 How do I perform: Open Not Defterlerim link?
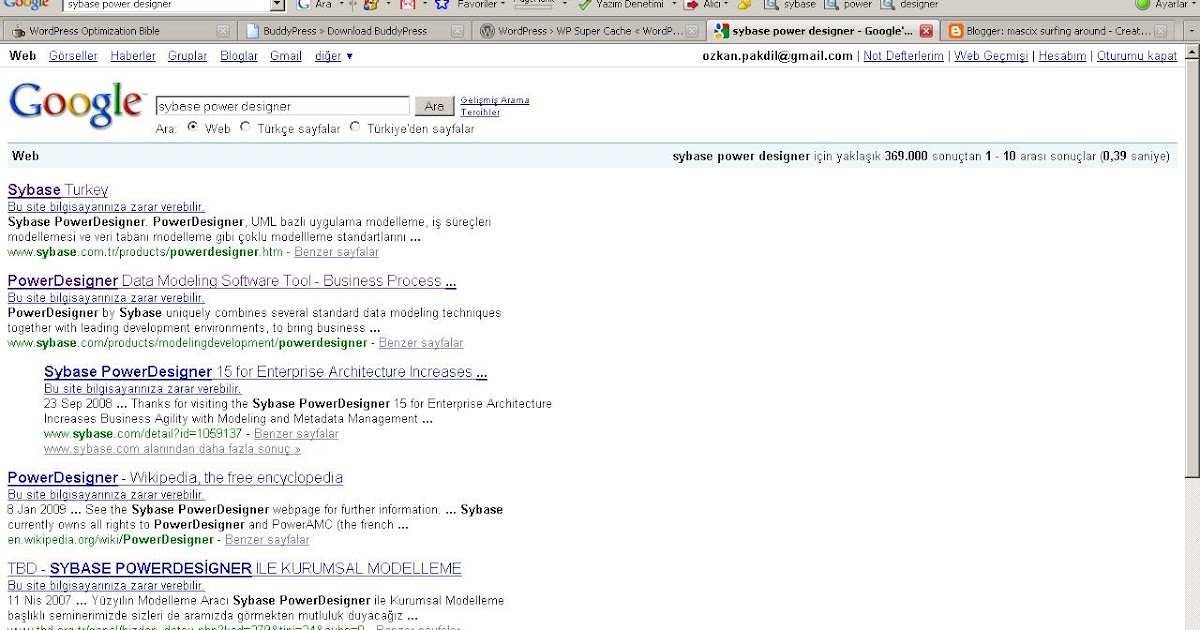pos(903,56)
